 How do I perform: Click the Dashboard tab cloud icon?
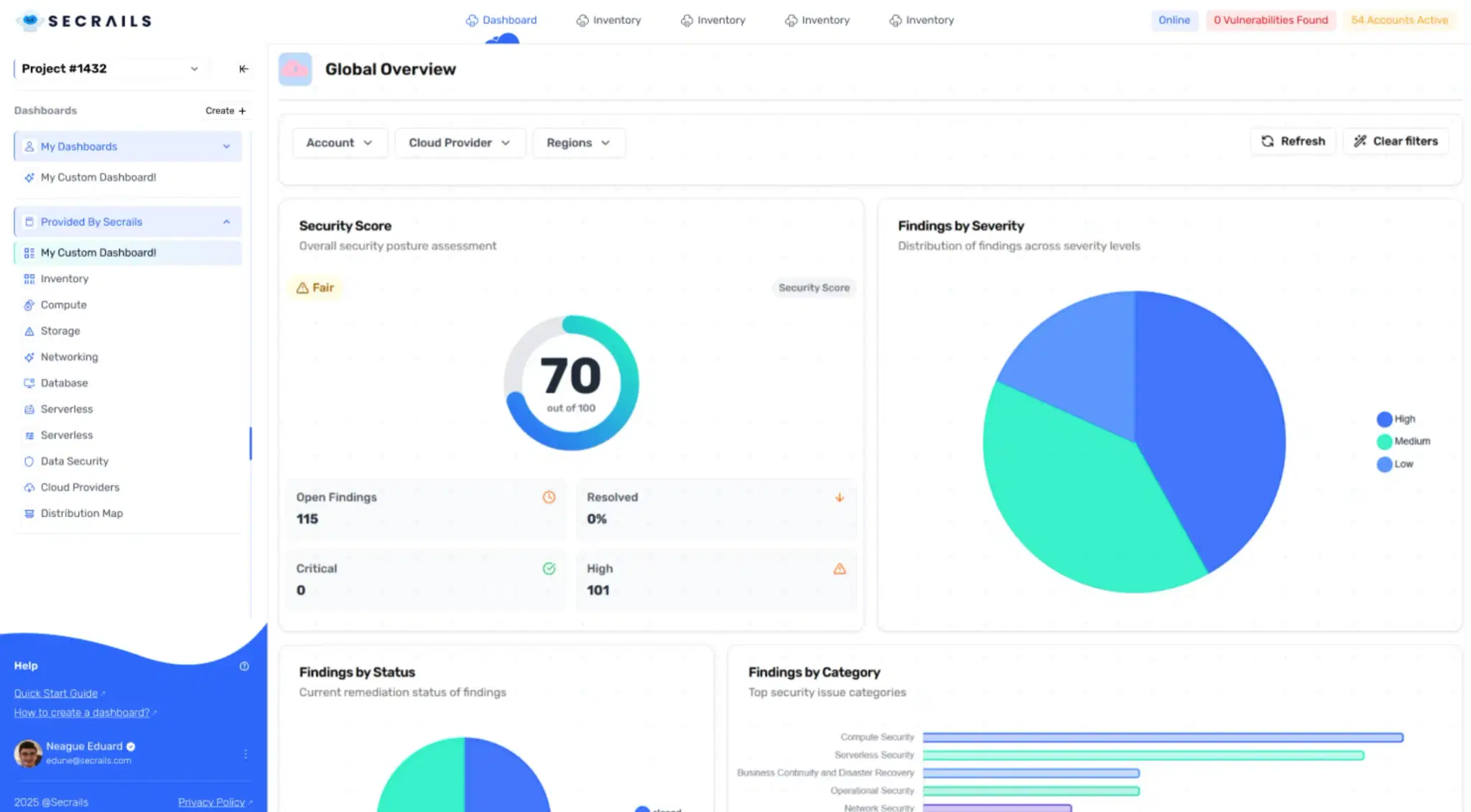(x=472, y=20)
